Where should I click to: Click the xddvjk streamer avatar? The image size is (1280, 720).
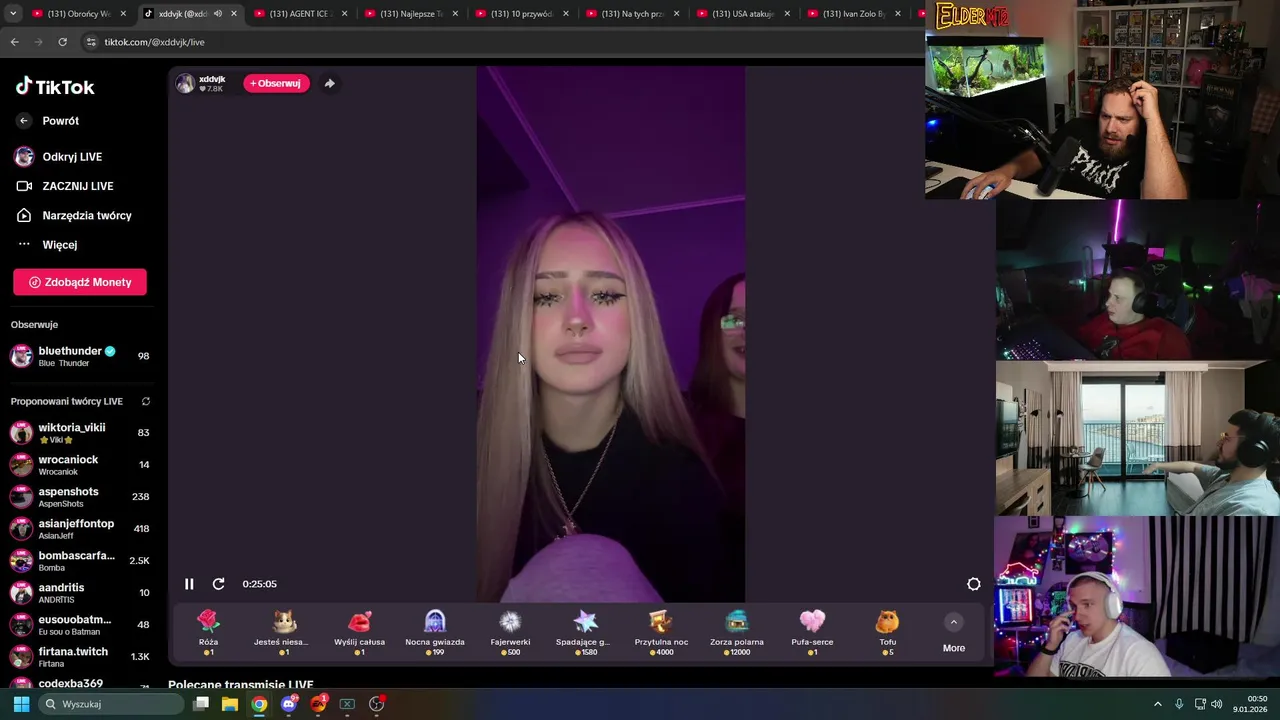click(x=185, y=83)
